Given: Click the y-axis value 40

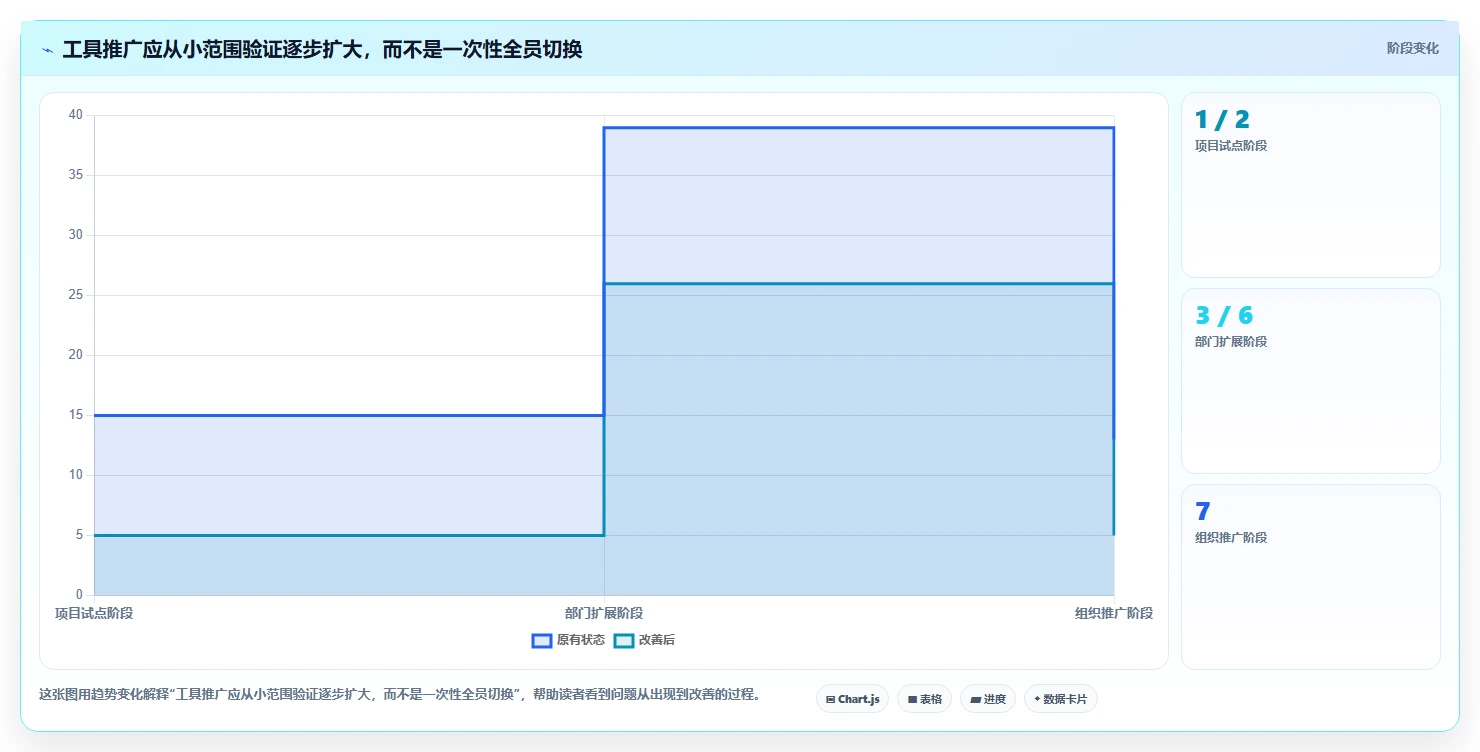Looking at the screenshot, I should click(76, 115).
